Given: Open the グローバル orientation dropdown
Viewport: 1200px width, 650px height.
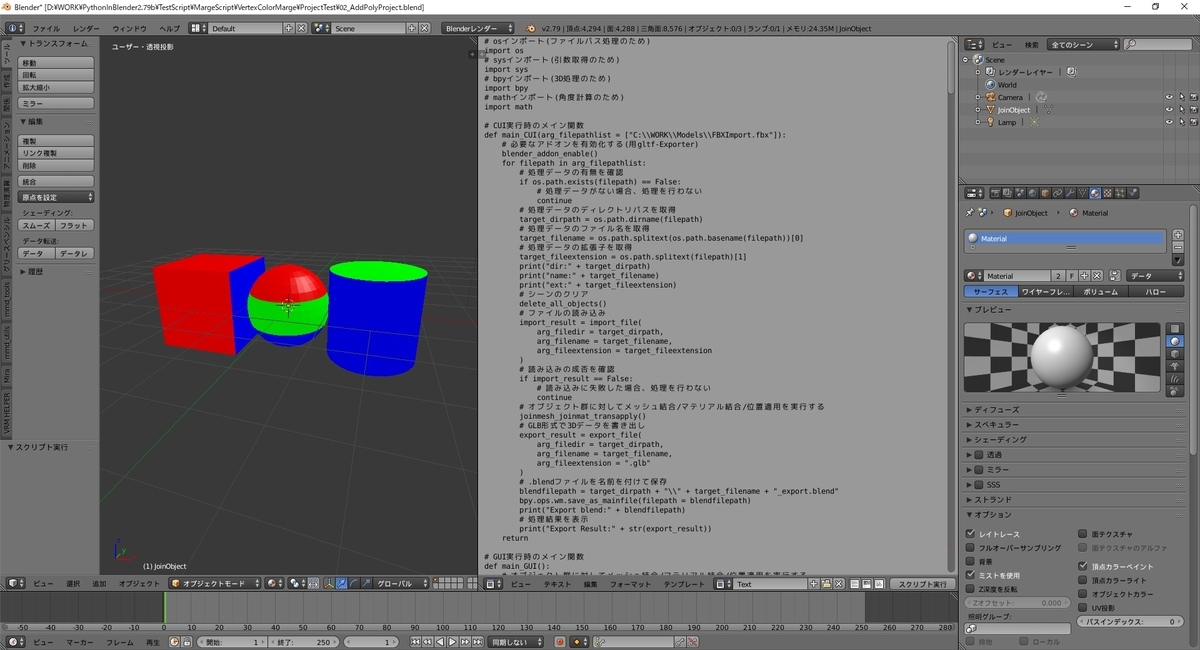Looking at the screenshot, I should [x=400, y=583].
